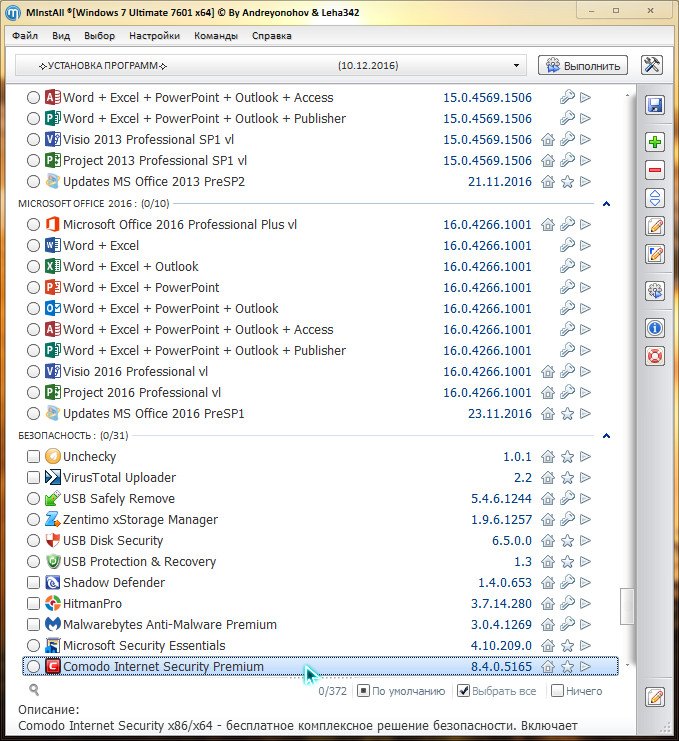Open the 'УСТАНОВКА ПРОГРАММ' dropdown
Image resolution: width=679 pixels, height=741 pixels.
tap(271, 65)
